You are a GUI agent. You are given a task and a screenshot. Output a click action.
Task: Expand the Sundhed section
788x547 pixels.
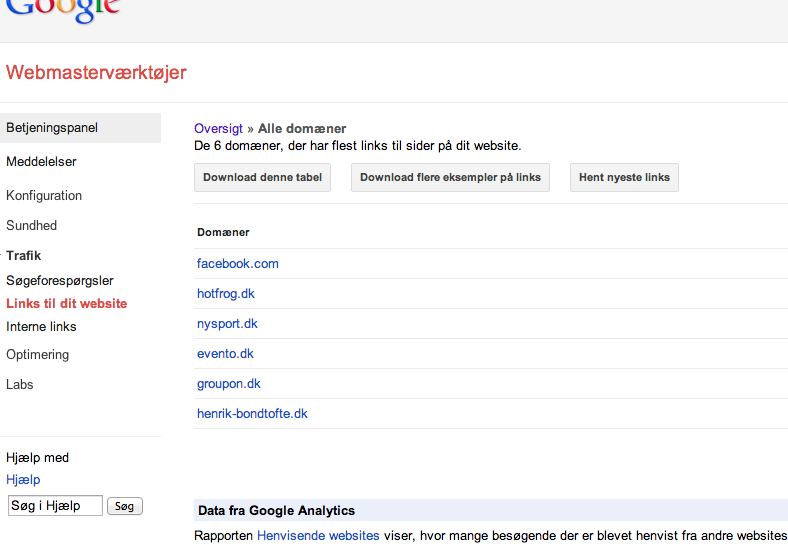pos(31,225)
